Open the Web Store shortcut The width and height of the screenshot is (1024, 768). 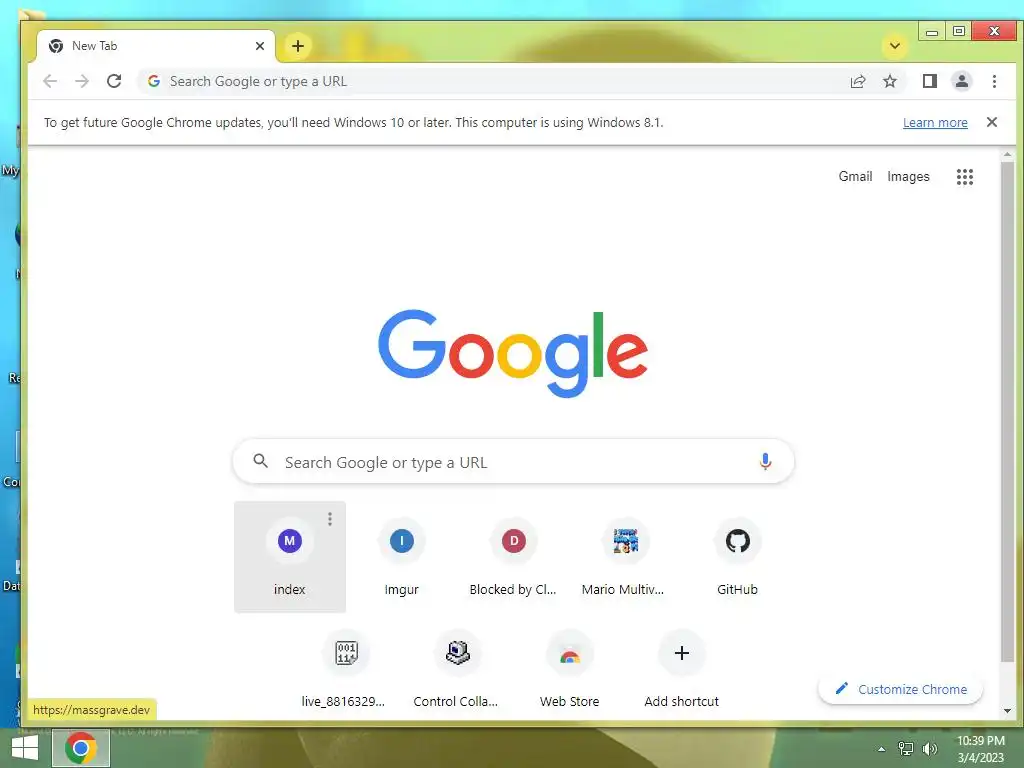pyautogui.click(x=569, y=669)
